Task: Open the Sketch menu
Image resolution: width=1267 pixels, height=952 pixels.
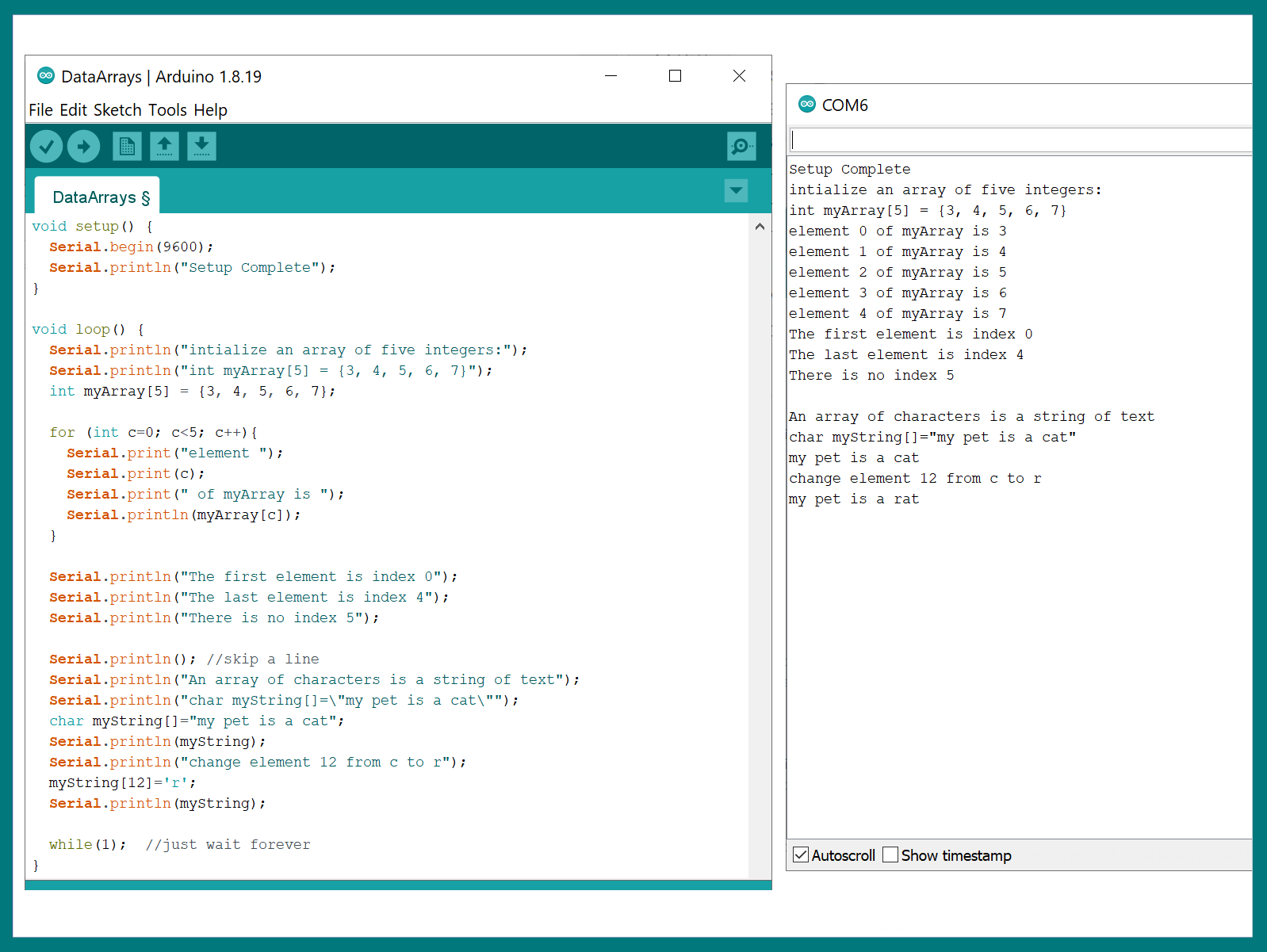Action: pyautogui.click(x=117, y=110)
